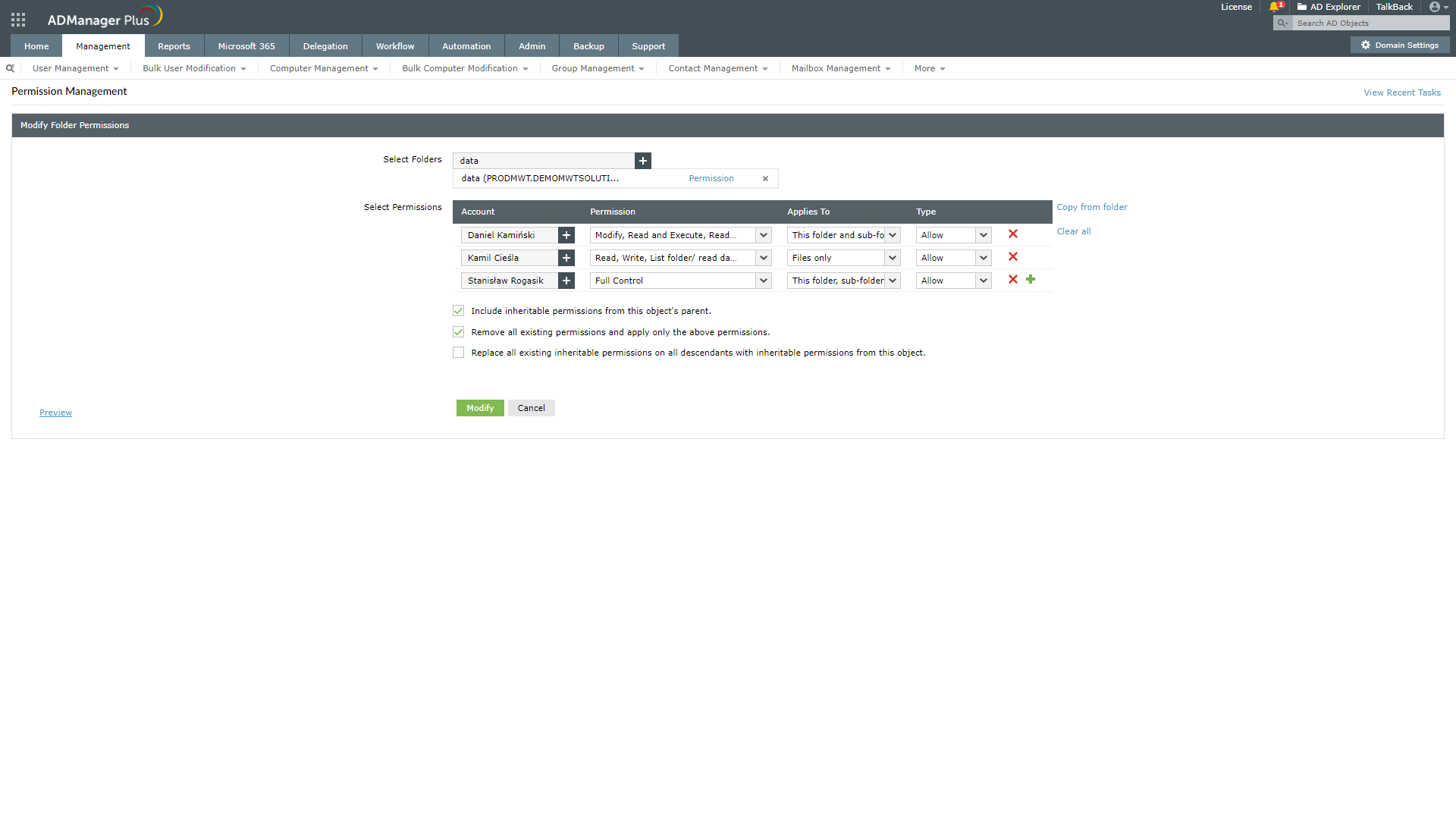Expand User Management menu
This screenshot has height=819, width=1456.
pyautogui.click(x=75, y=68)
